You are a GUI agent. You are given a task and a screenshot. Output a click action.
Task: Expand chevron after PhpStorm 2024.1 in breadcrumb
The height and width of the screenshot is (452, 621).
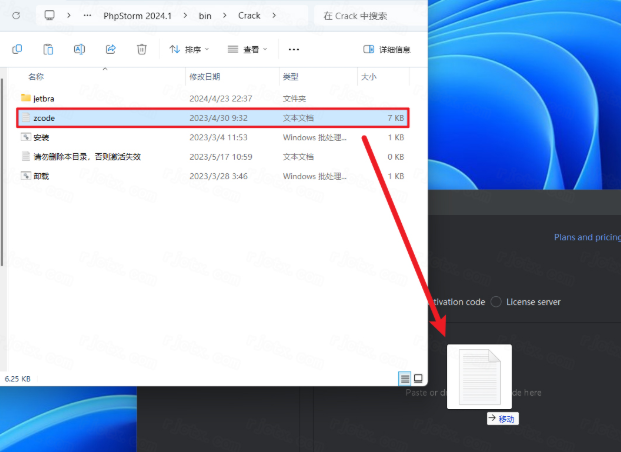[185, 15]
